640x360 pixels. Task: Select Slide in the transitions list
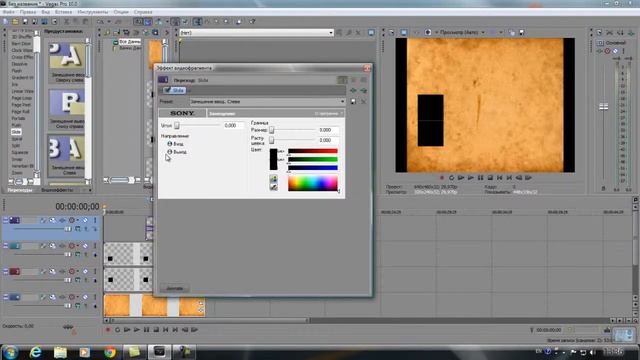coord(16,132)
